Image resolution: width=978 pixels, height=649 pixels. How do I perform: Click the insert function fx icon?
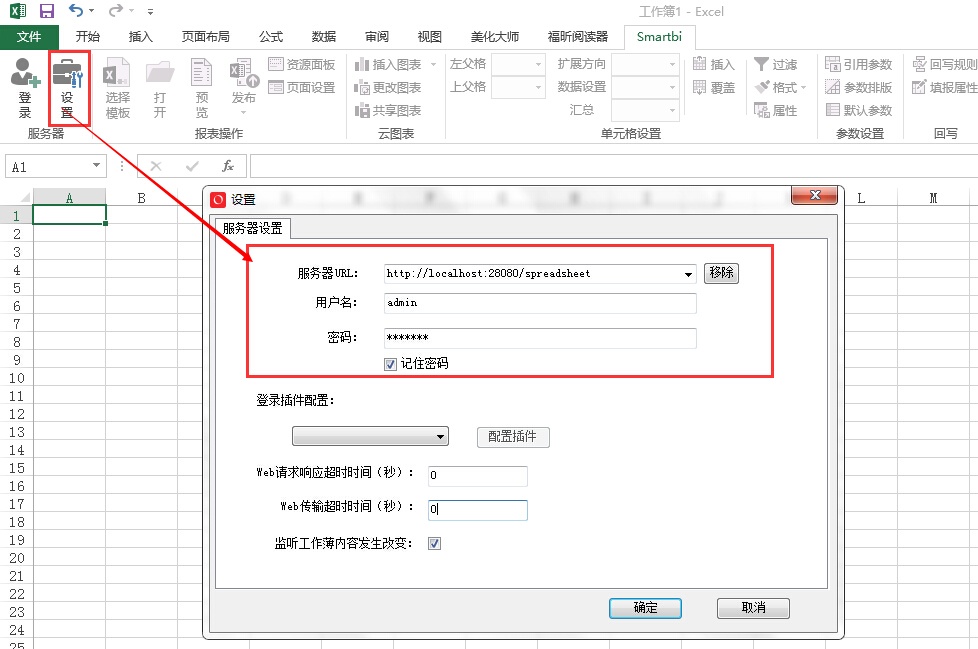coord(228,166)
